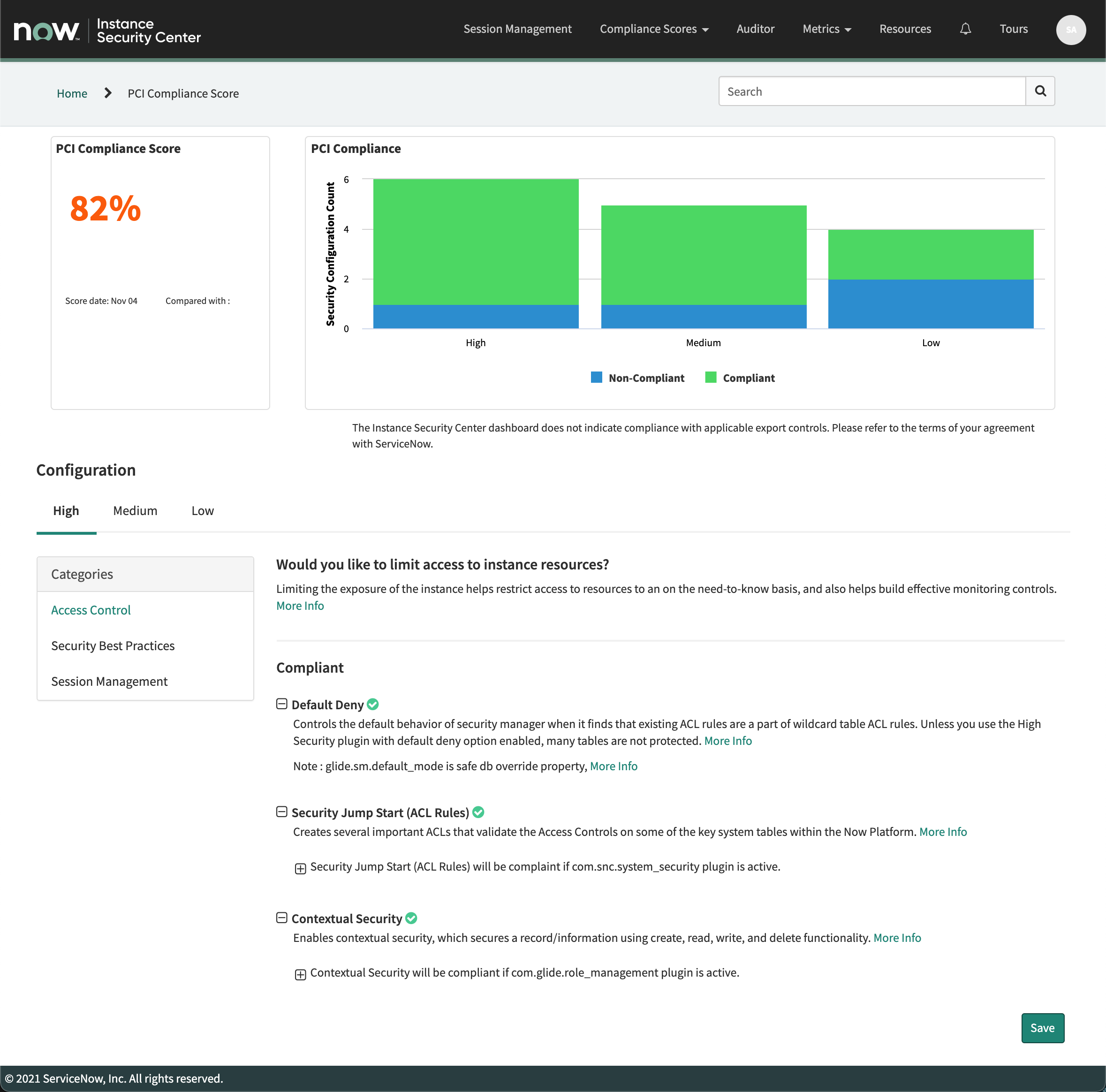Click the Medium compliant green bar segment

click(704, 255)
